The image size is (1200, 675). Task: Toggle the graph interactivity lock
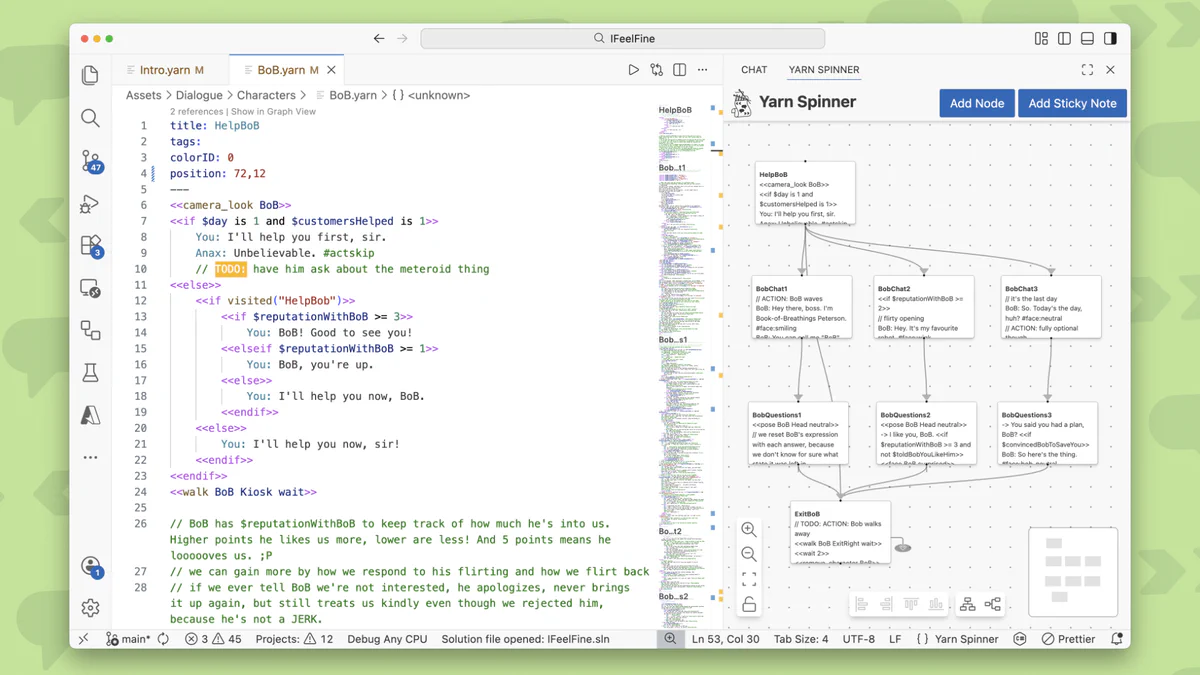click(749, 604)
